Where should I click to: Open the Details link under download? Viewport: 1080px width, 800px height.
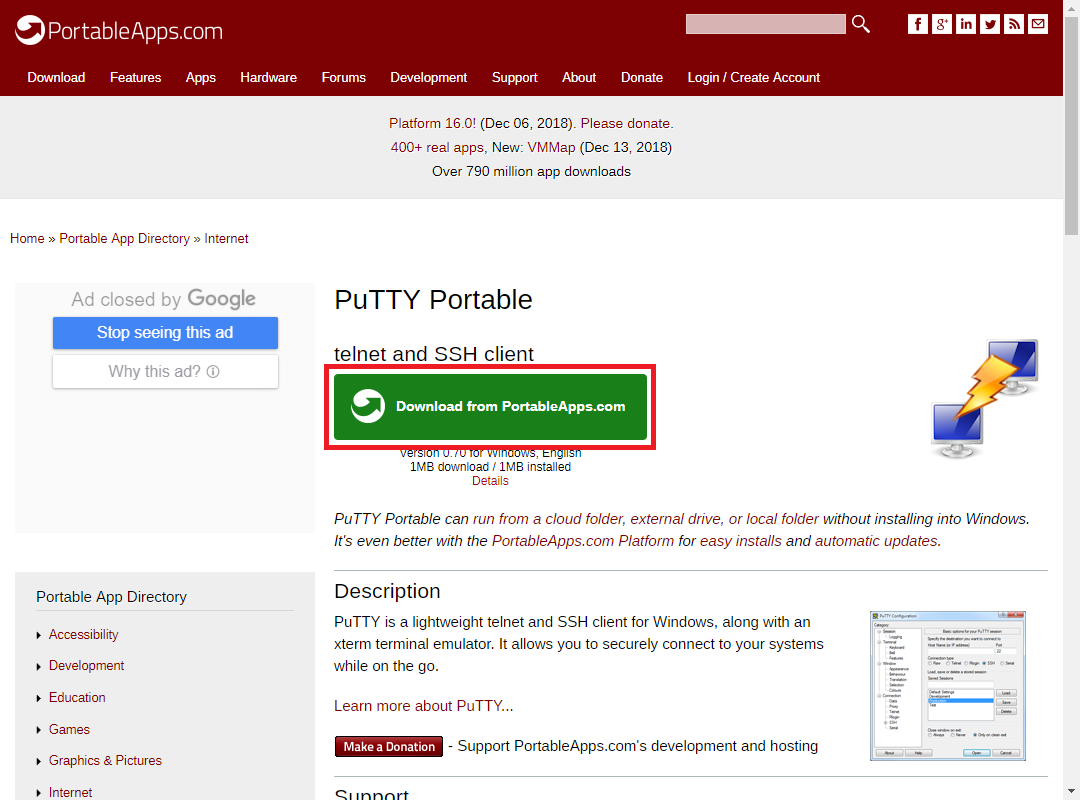click(490, 481)
